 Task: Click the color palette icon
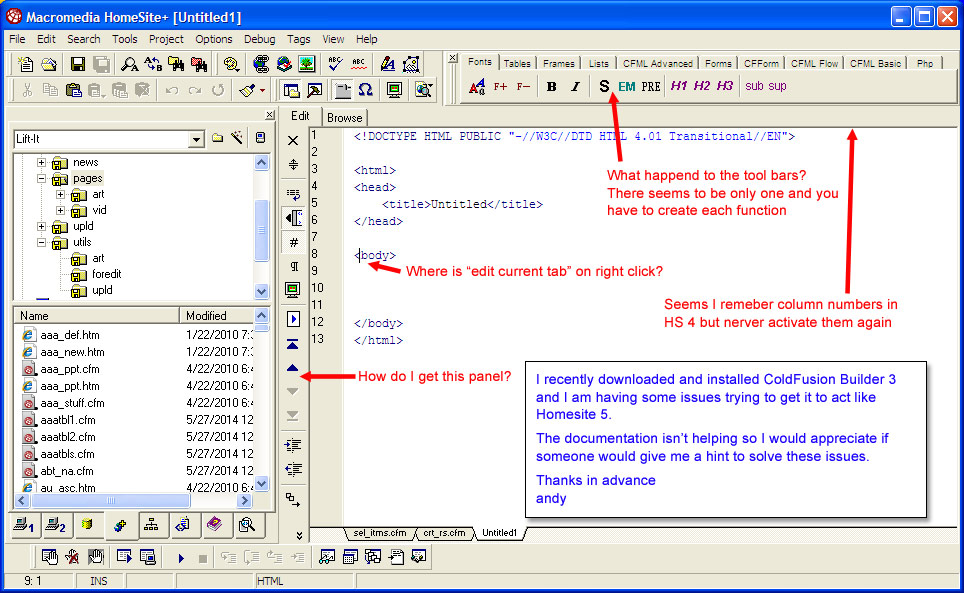231,64
